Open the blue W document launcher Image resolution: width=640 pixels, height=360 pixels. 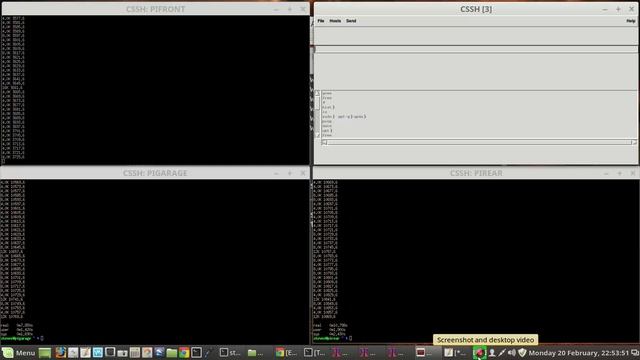(x=98, y=353)
